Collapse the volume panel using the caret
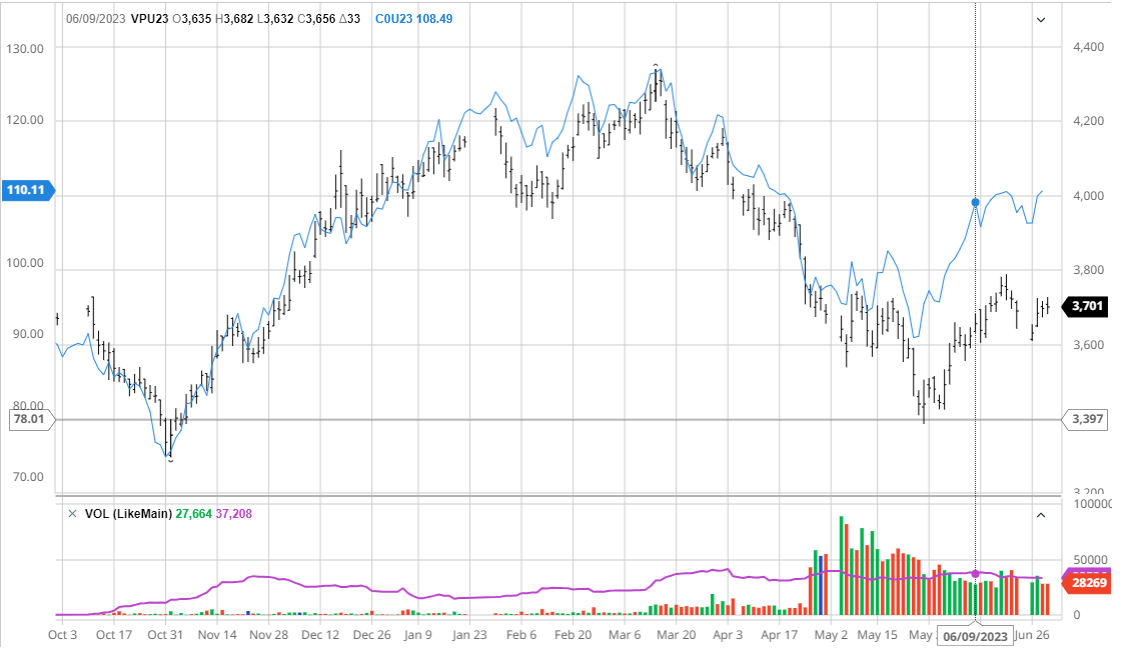Screen dimensions: 1128x662 click(1040, 514)
